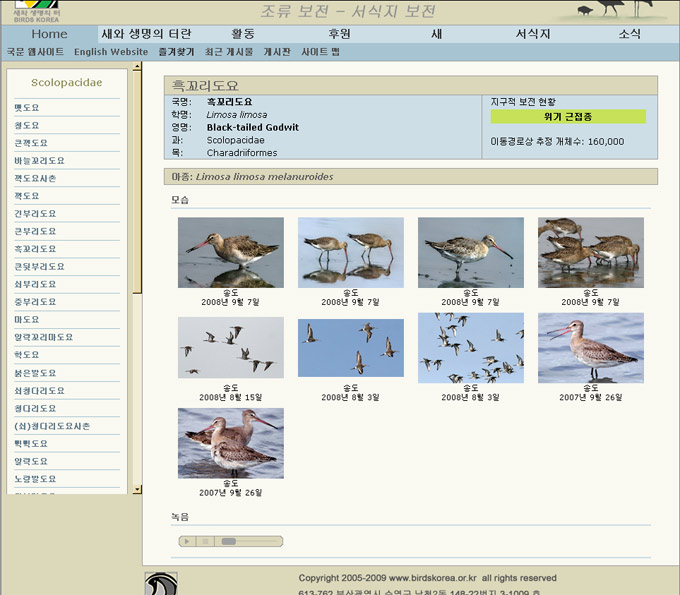Open the 게시판 link
Viewport: 680px width, 595px height.
point(277,52)
